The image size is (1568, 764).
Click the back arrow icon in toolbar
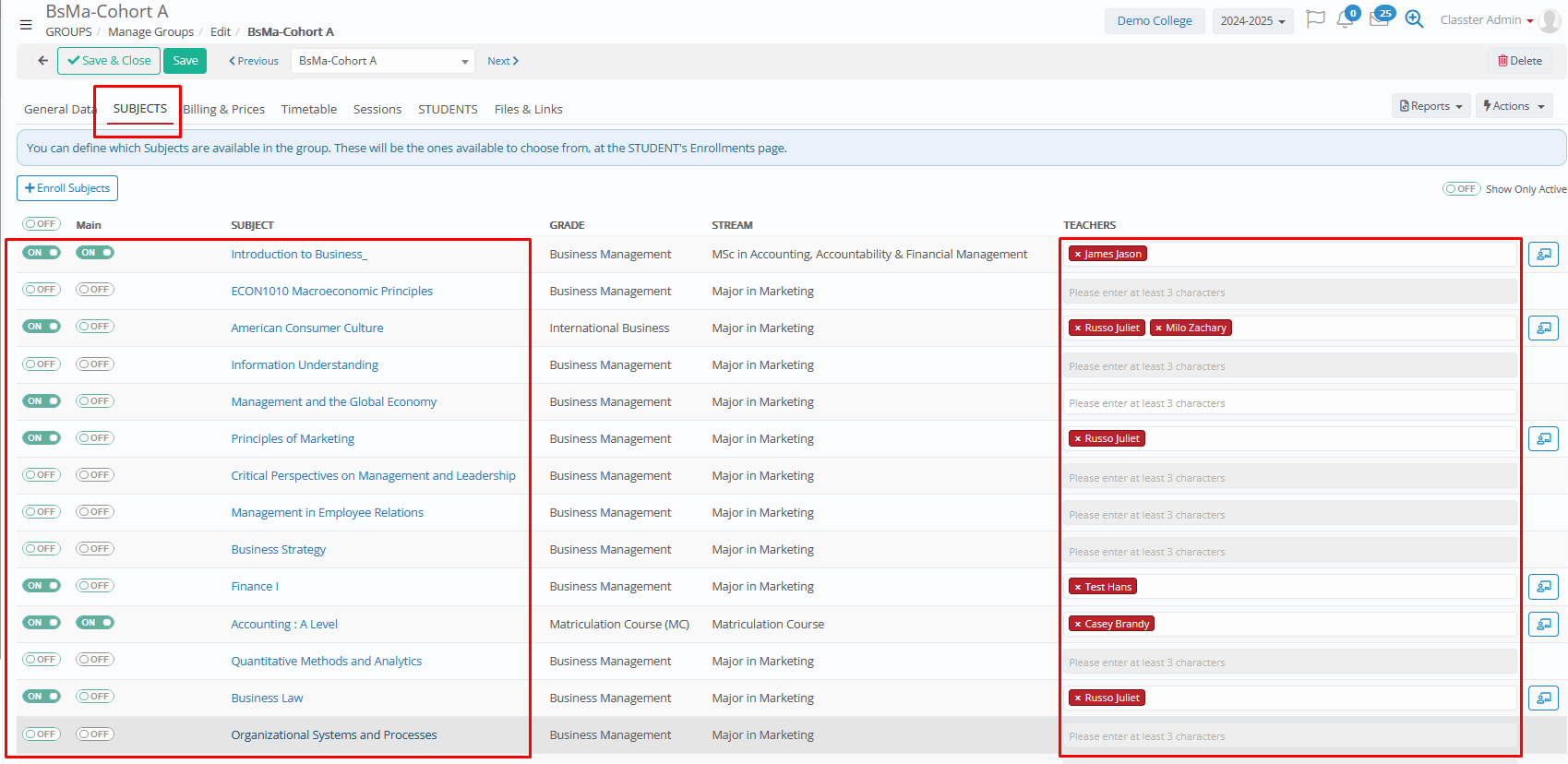coord(42,61)
